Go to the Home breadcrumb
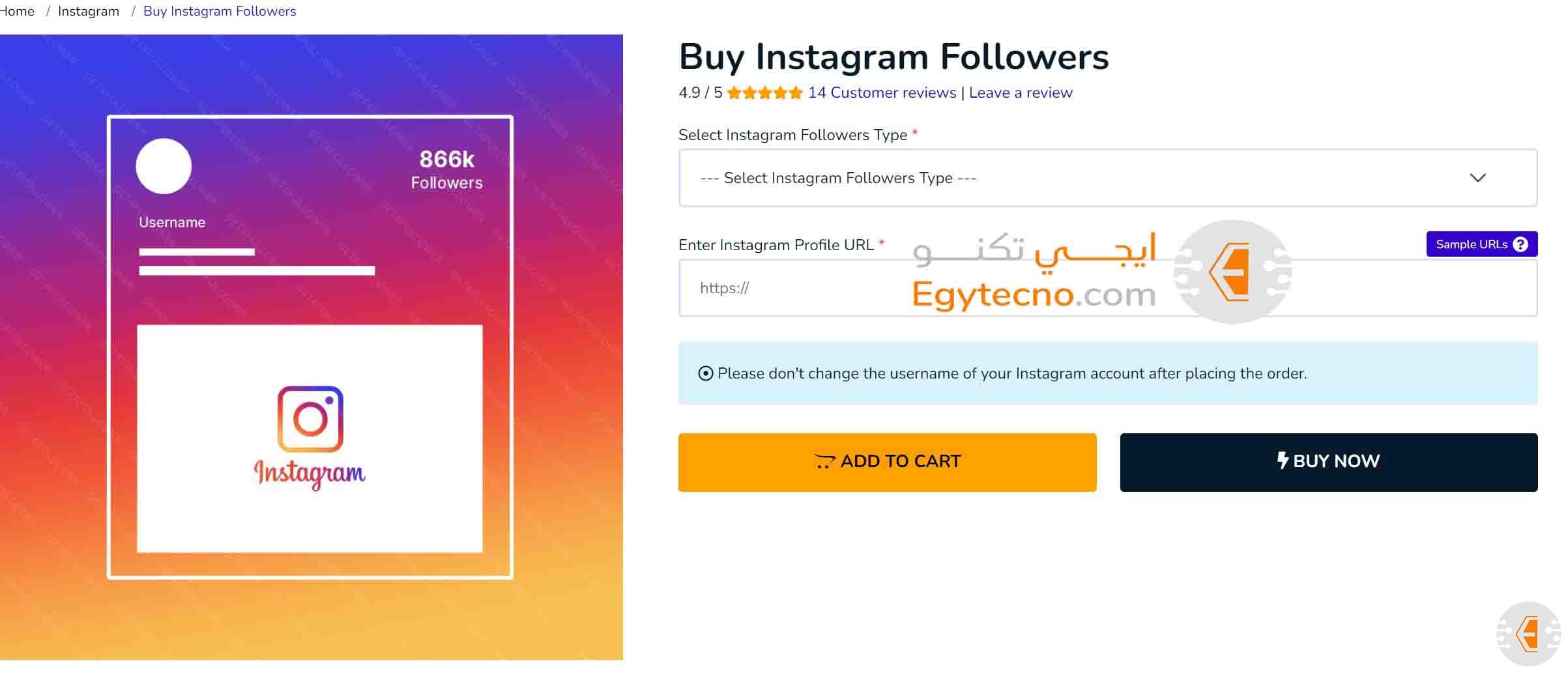 click(x=17, y=11)
